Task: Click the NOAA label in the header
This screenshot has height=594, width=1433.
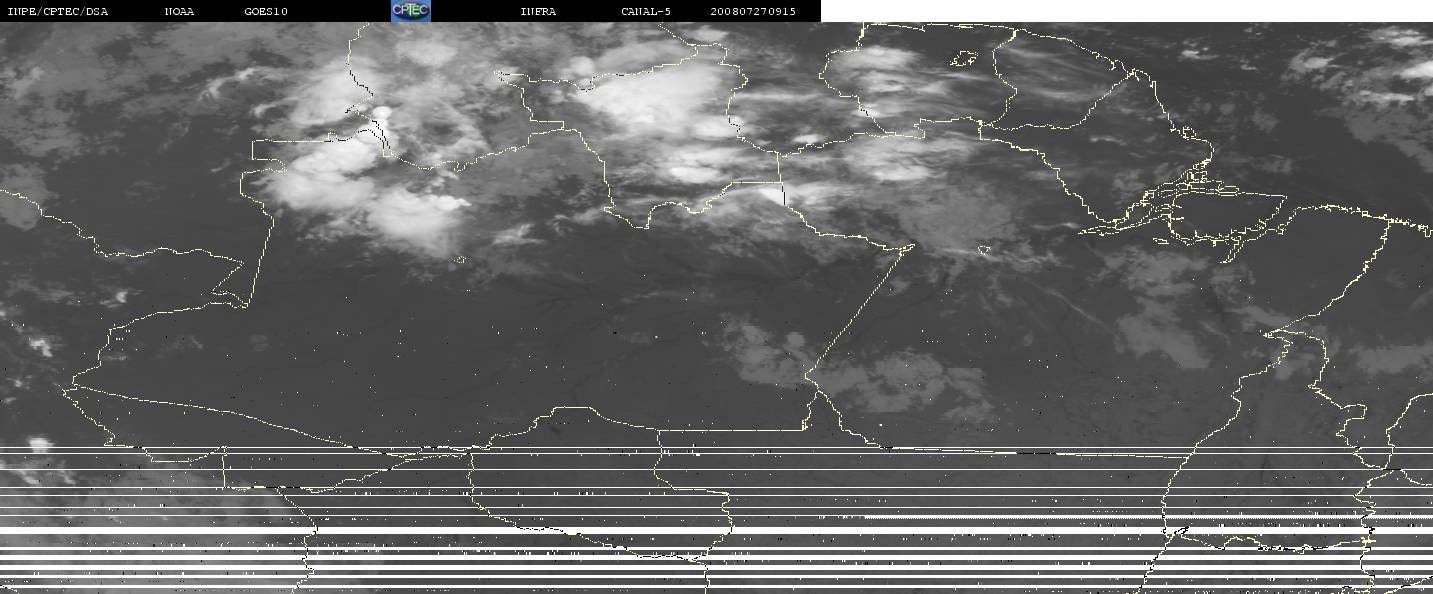Action: coord(180,11)
